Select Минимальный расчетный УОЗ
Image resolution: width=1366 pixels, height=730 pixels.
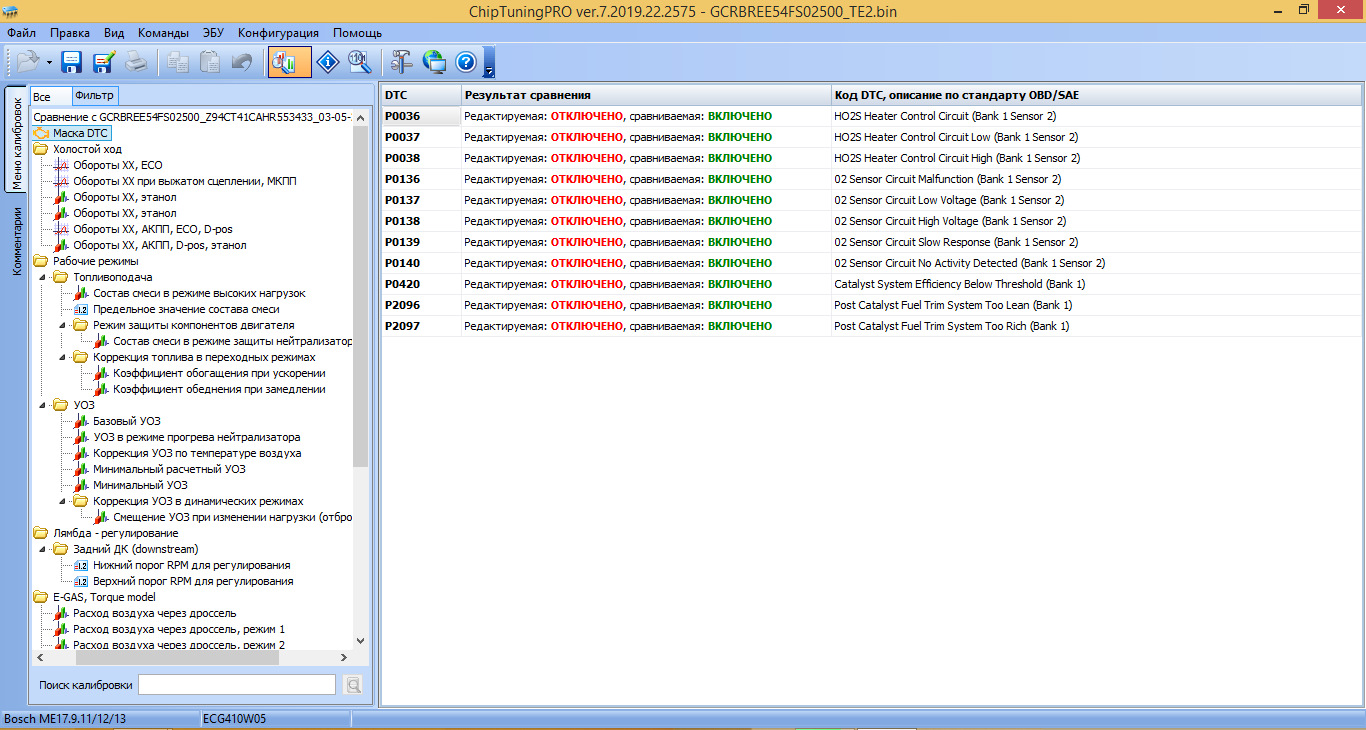click(169, 469)
